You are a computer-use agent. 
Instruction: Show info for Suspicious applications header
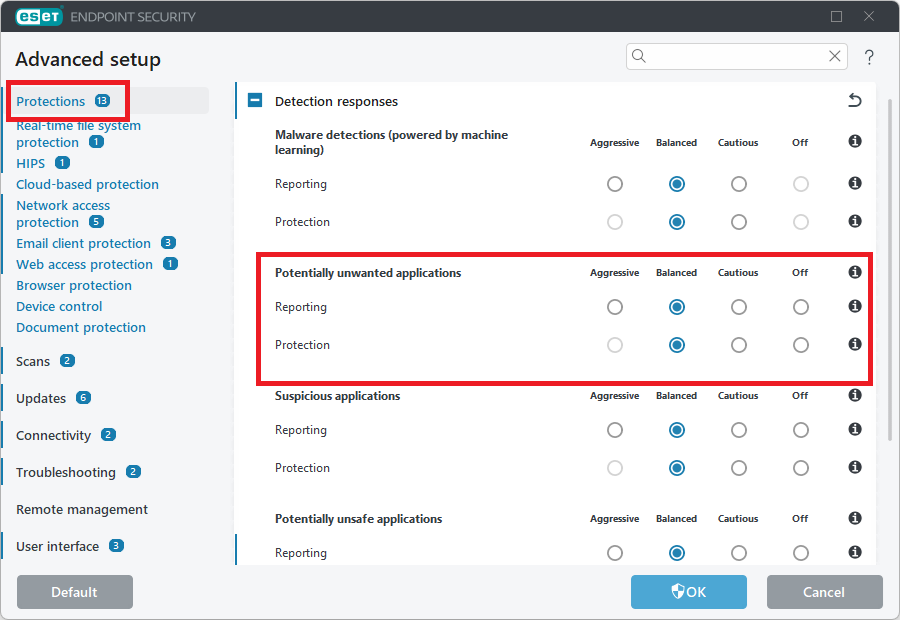tap(855, 395)
